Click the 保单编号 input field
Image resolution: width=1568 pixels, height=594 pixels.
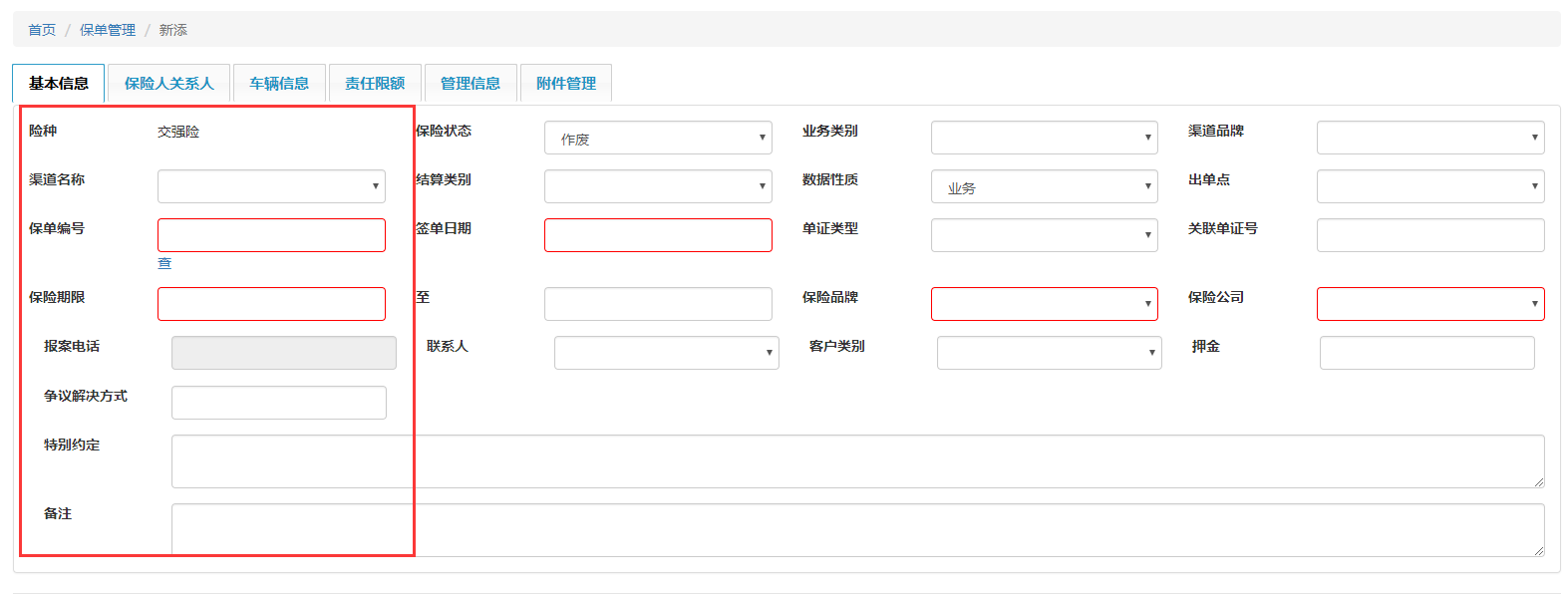point(271,235)
